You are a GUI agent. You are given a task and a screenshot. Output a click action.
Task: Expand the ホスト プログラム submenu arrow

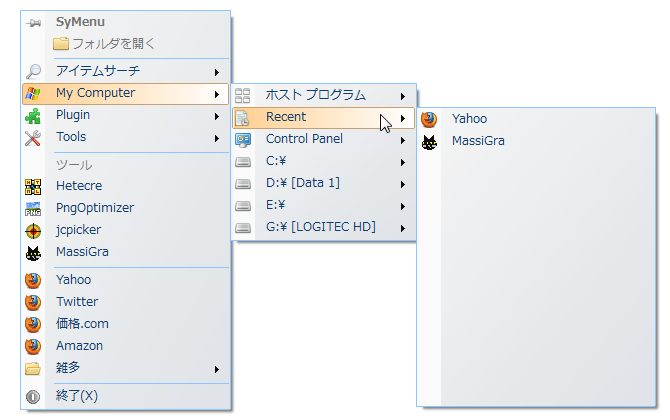[x=403, y=96]
